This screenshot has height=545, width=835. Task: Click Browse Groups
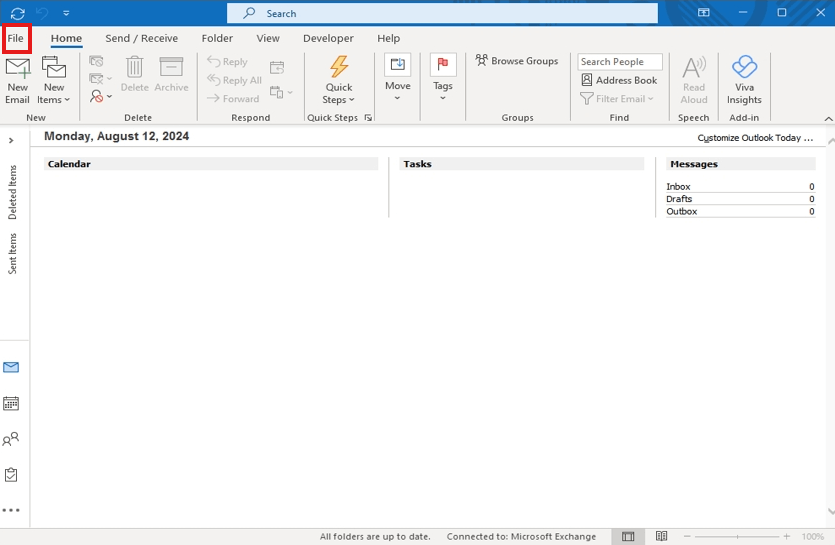point(517,61)
